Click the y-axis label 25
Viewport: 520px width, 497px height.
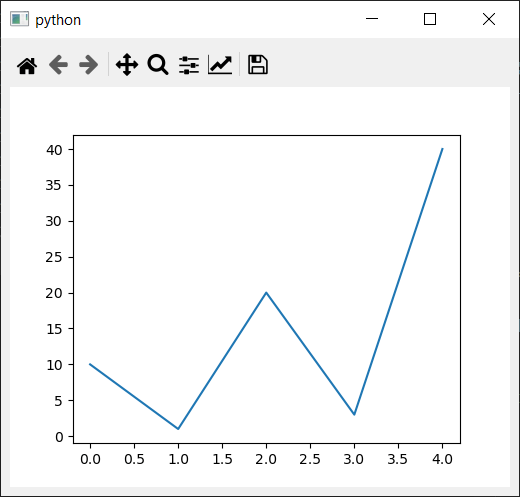[54, 257]
